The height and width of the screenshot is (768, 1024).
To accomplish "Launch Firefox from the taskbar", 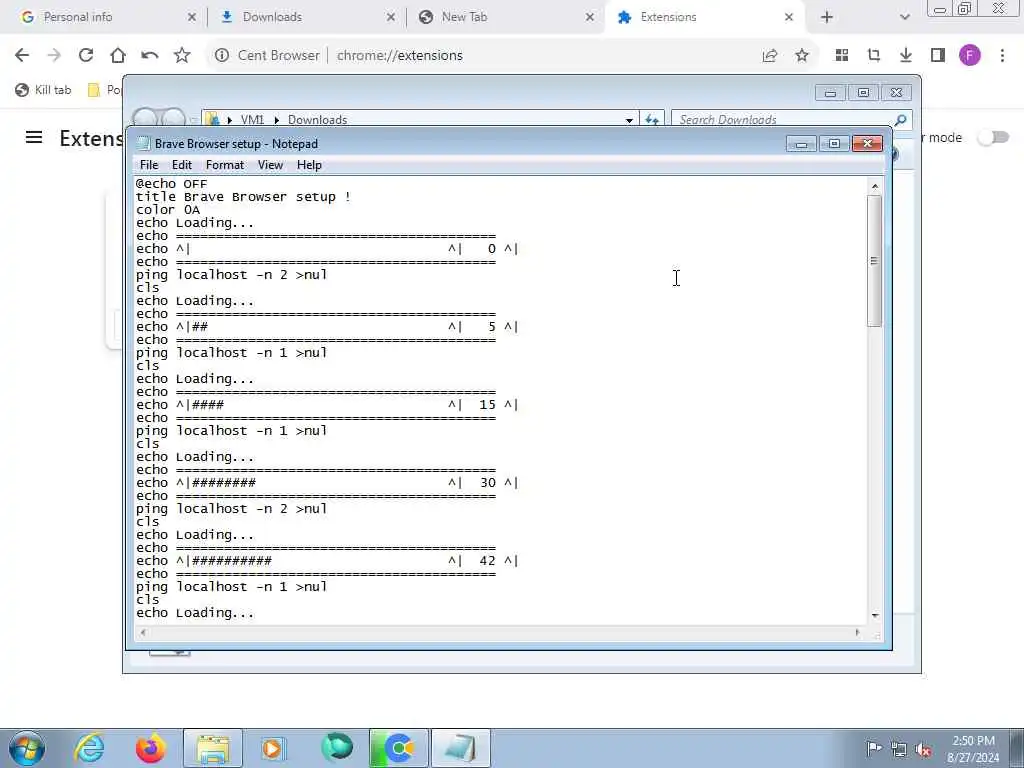I will (150, 748).
